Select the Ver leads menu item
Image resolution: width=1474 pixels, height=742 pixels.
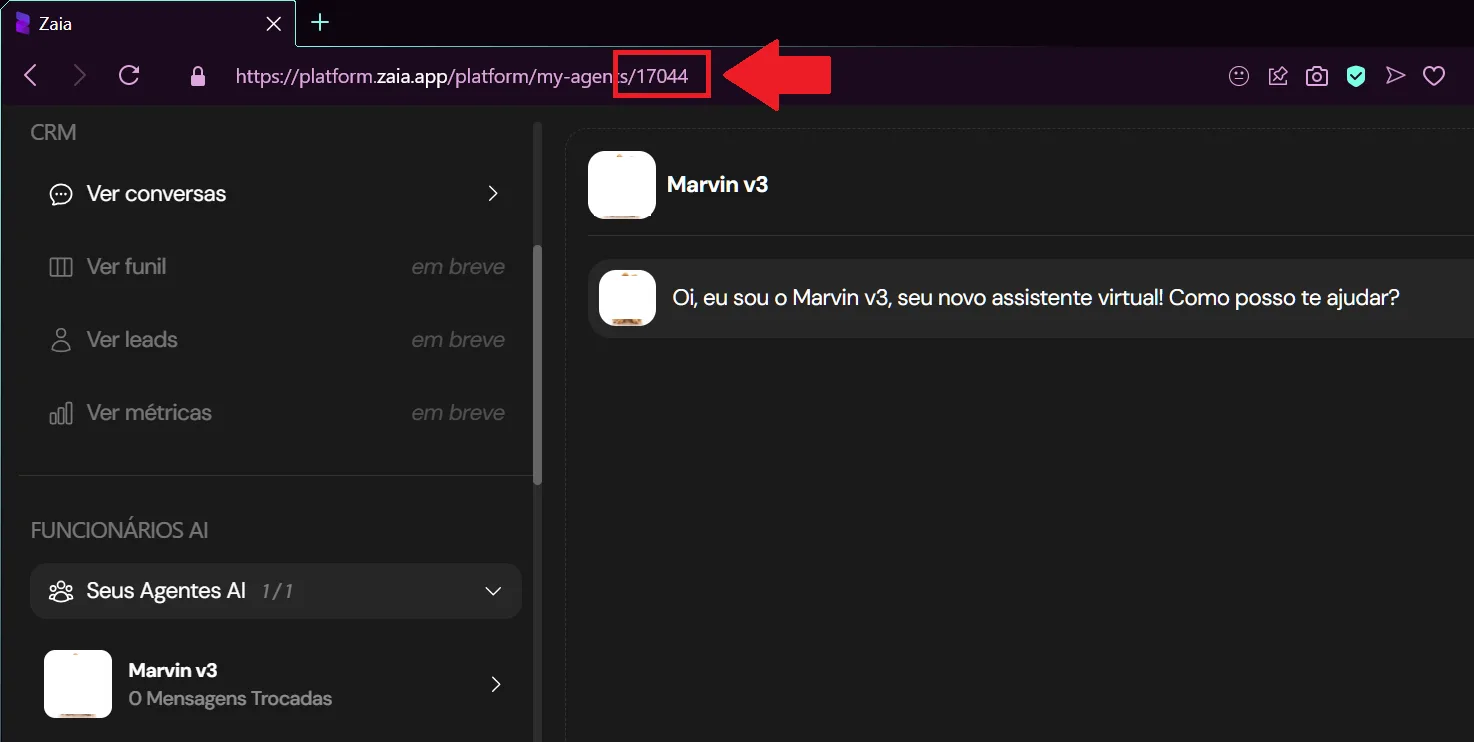276,340
